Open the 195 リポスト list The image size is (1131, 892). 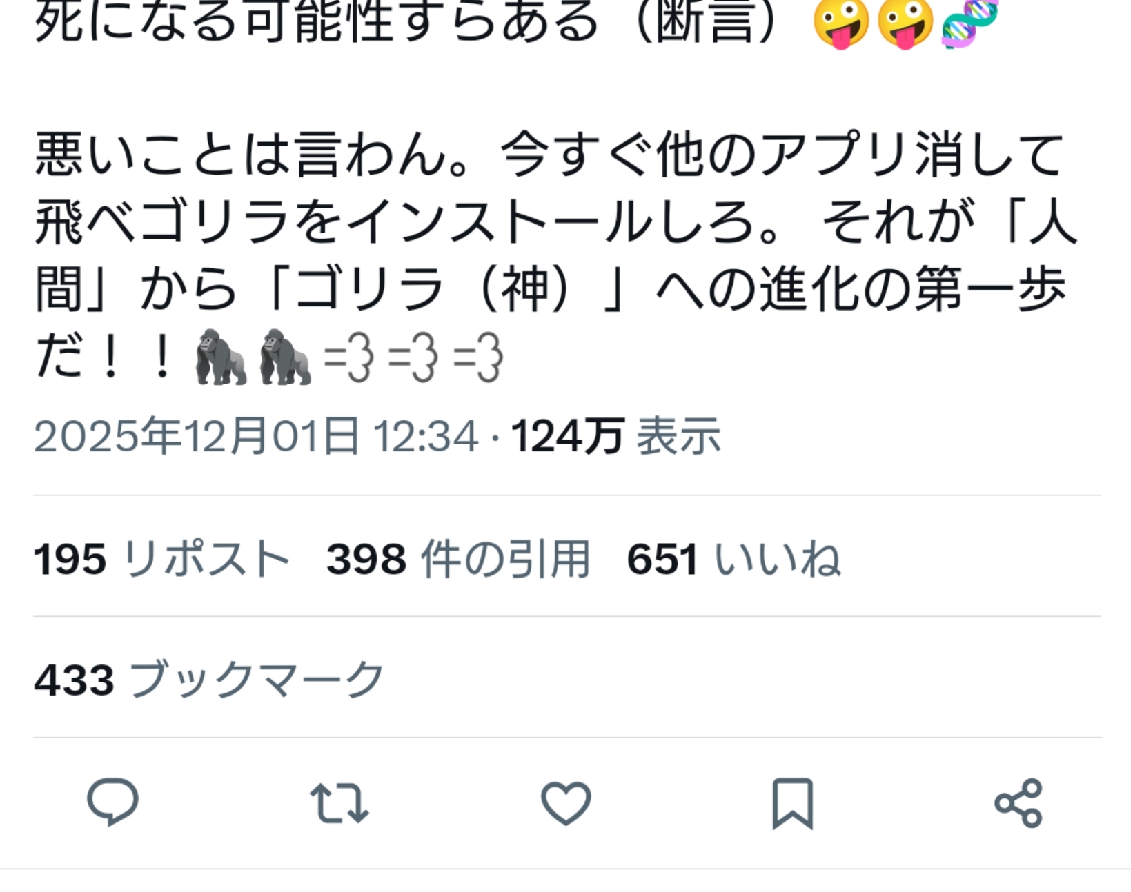click(x=162, y=559)
